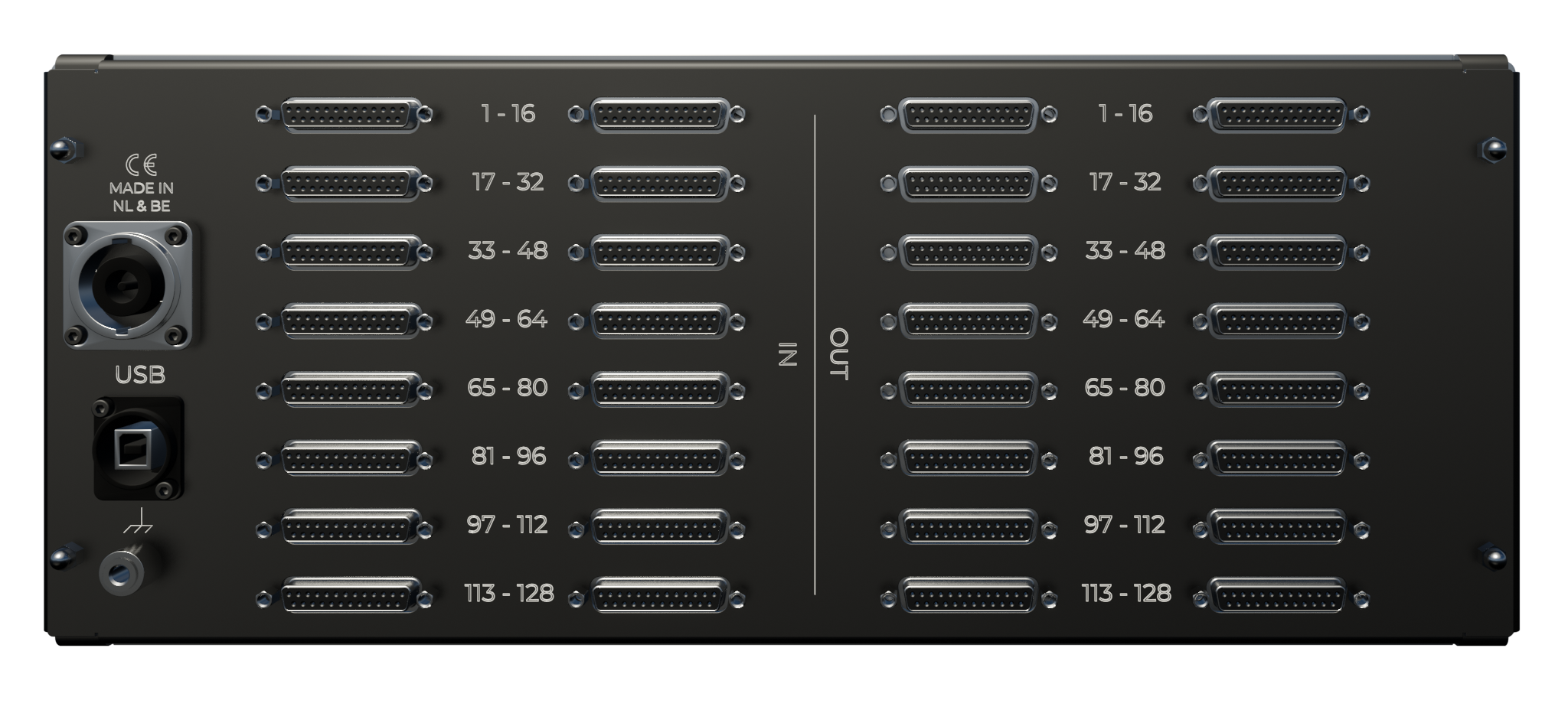Select the D-sub connector left of OUT 1 - 16
The height and width of the screenshot is (710, 1568).
click(968, 115)
